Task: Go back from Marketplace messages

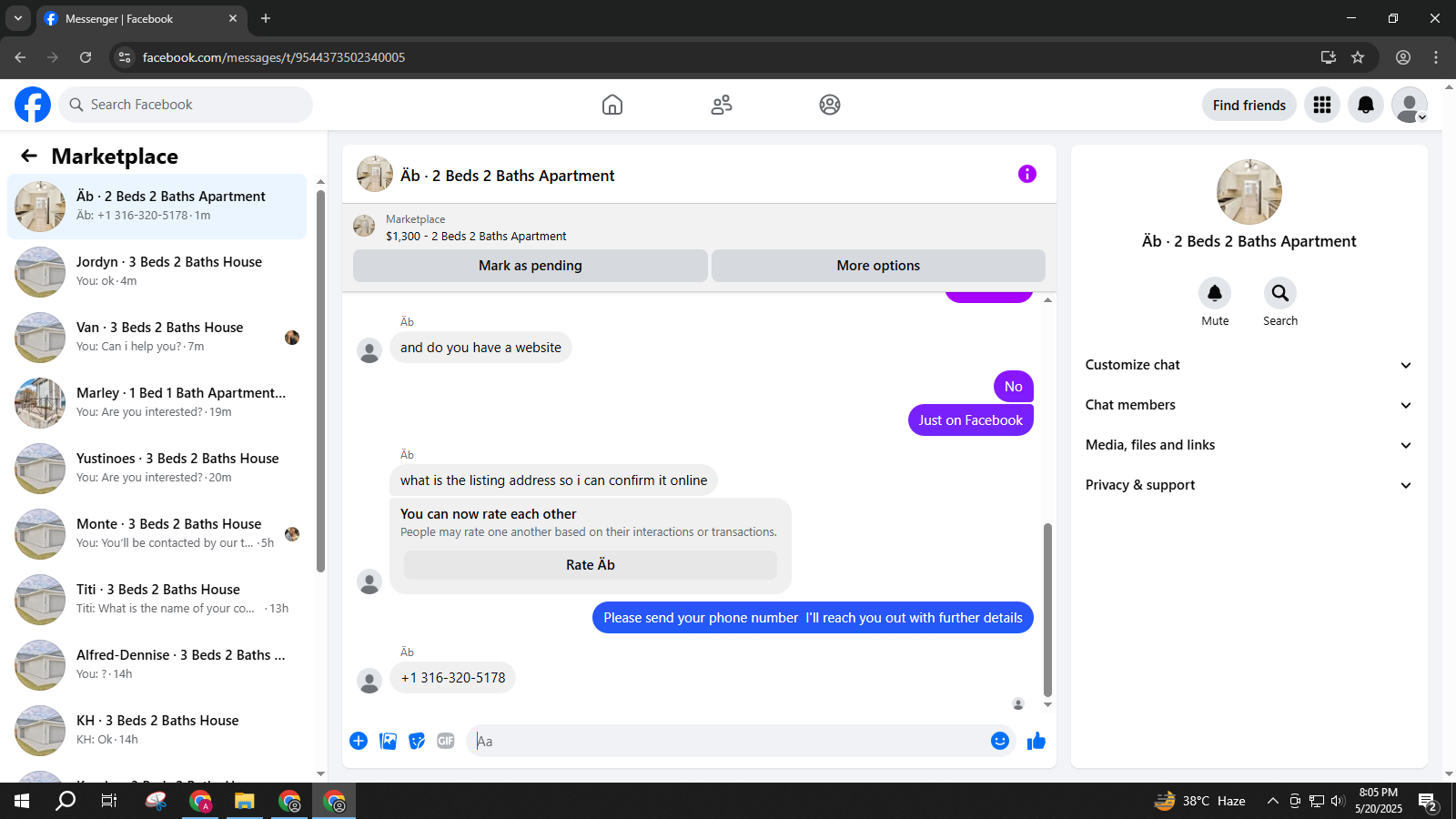Action: [29, 156]
